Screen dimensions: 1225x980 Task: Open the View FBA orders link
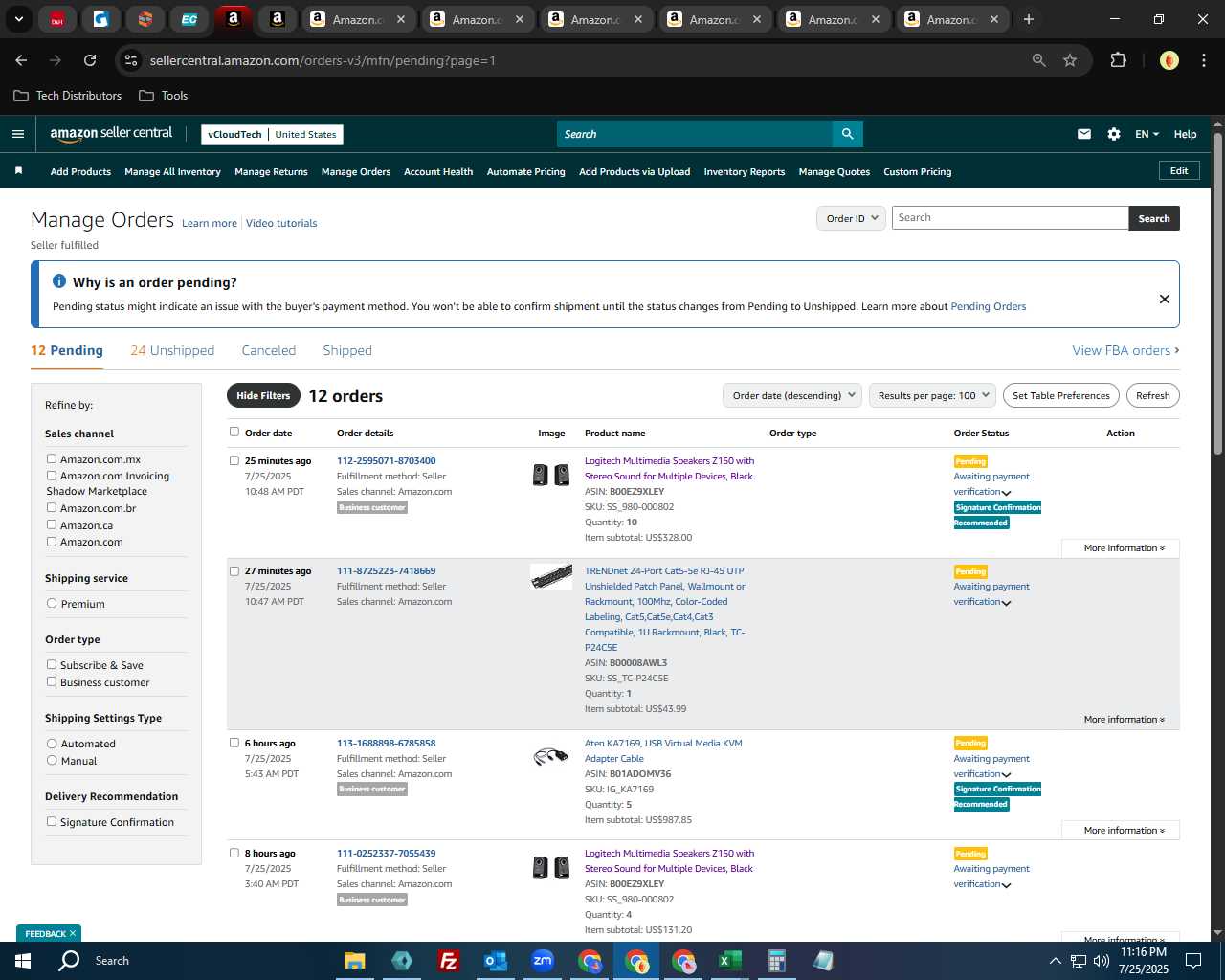(x=1125, y=350)
